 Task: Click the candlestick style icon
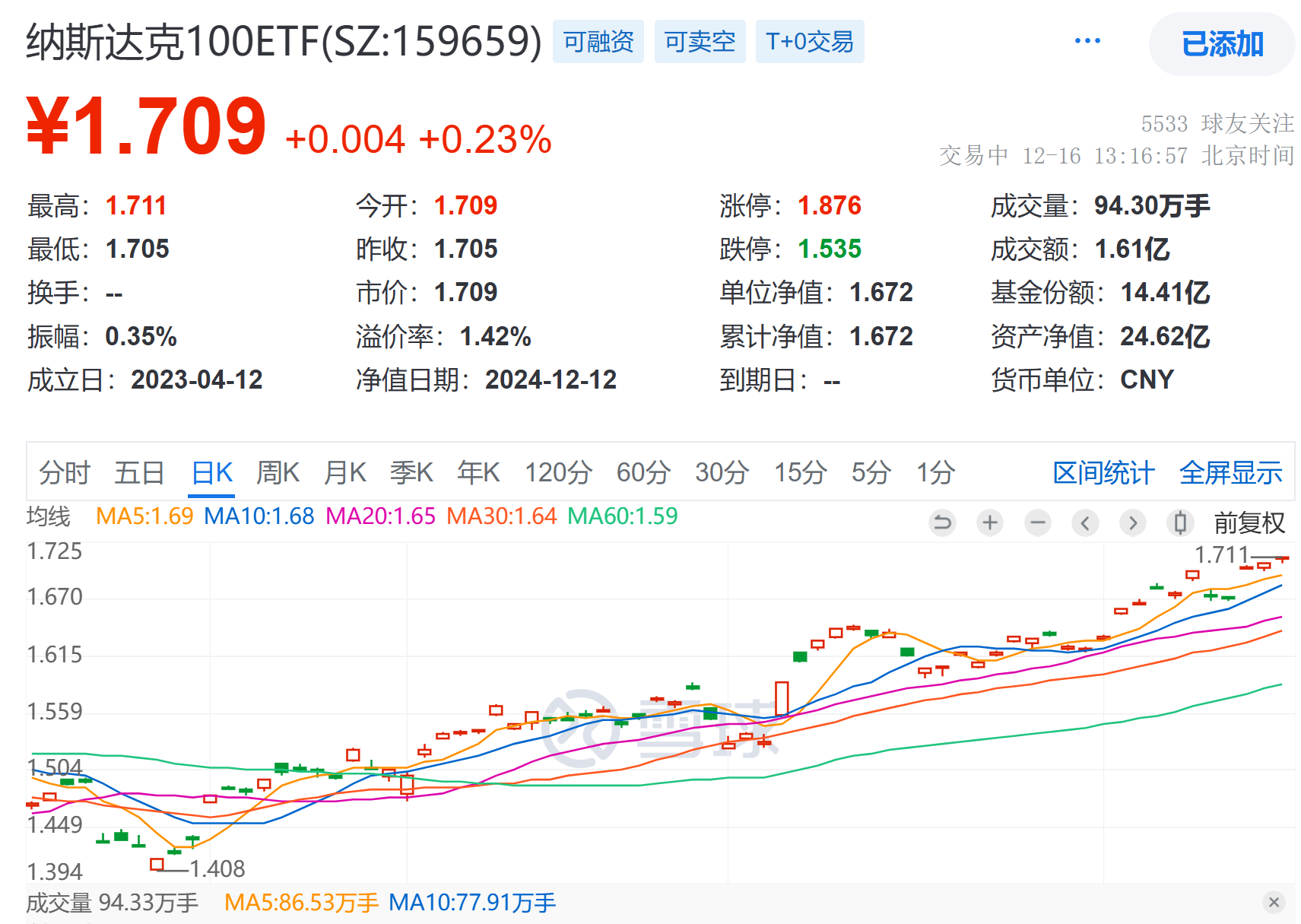[x=1180, y=522]
